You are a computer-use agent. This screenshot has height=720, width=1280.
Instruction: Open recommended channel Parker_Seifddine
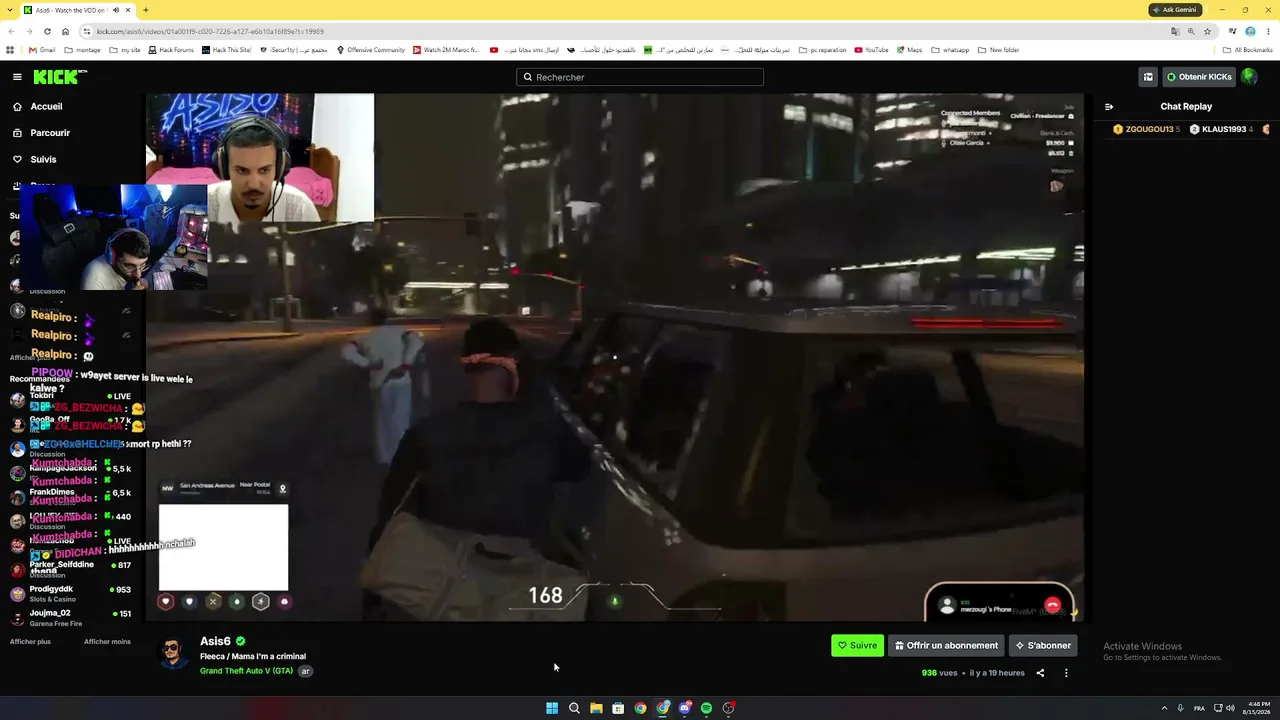[70, 568]
